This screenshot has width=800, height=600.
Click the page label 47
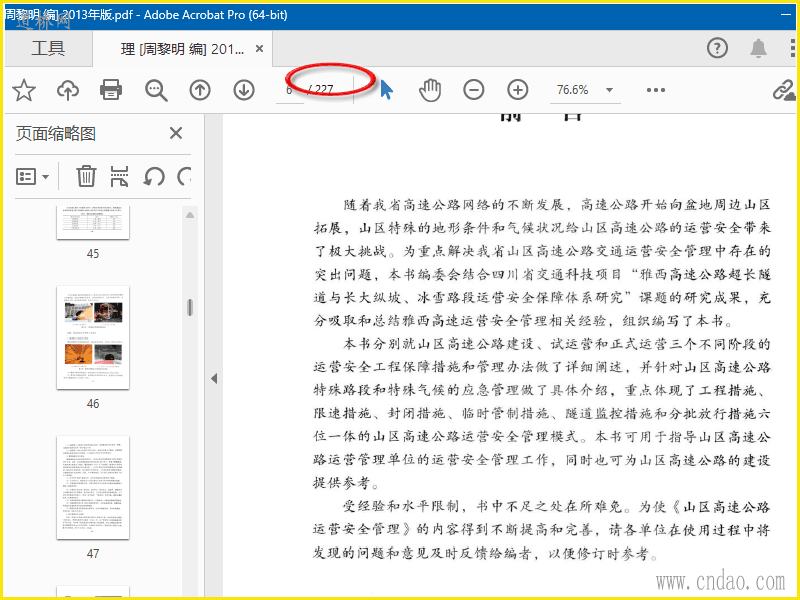coord(93,554)
